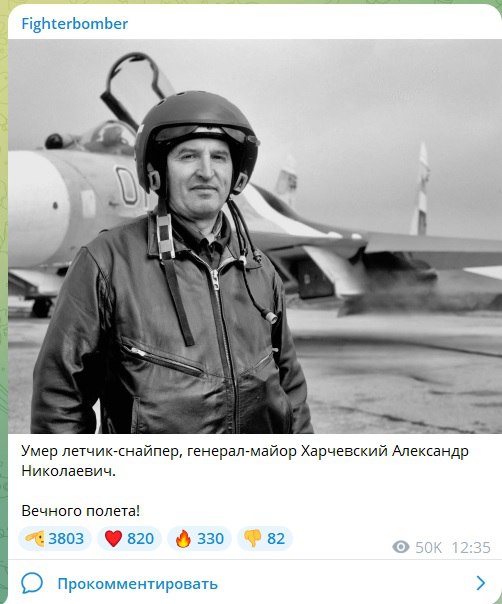Click the fire emoji reaction icon
This screenshot has height=604, width=502.
coord(183,539)
